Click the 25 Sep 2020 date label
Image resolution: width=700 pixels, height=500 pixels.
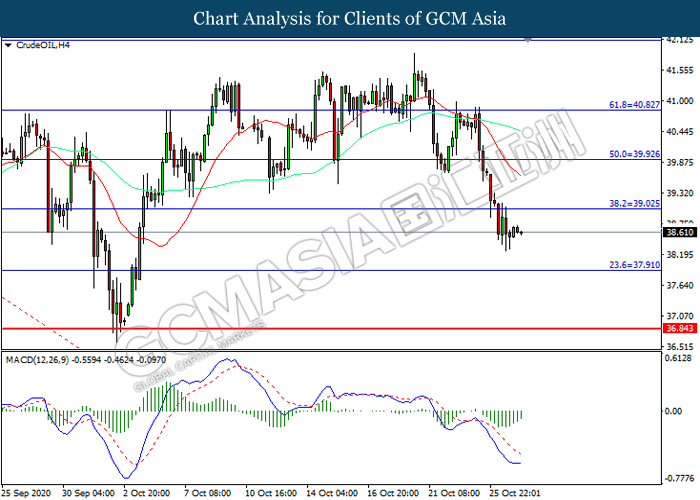[28, 494]
